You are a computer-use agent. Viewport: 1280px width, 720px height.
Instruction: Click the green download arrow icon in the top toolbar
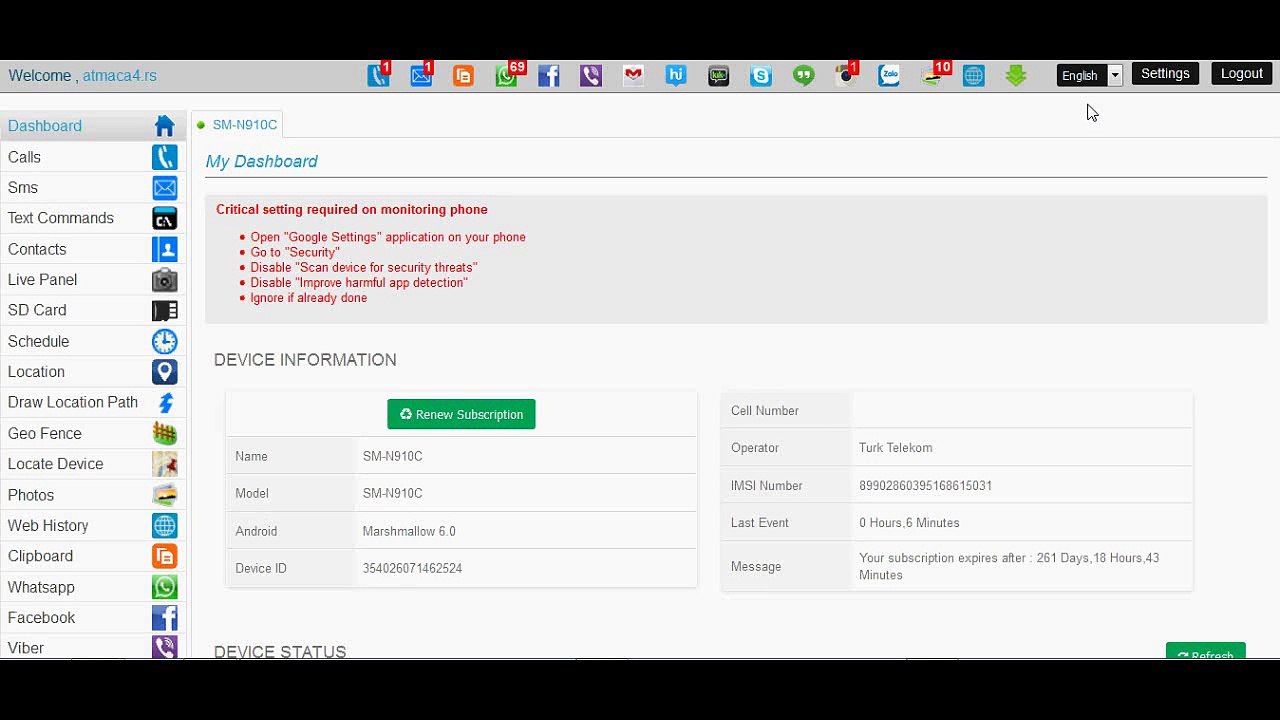click(1016, 75)
